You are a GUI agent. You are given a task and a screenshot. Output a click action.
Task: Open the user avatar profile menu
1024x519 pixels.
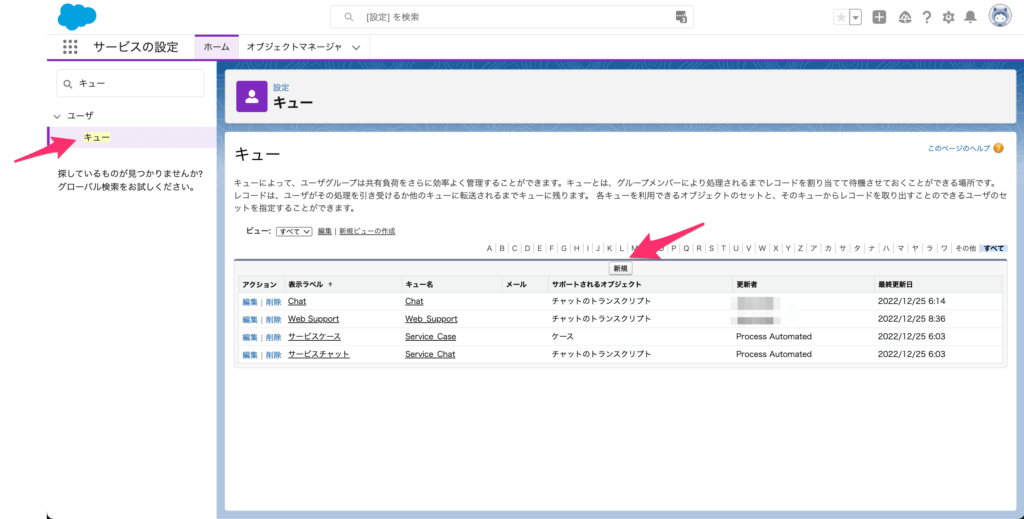pyautogui.click(x=1000, y=16)
